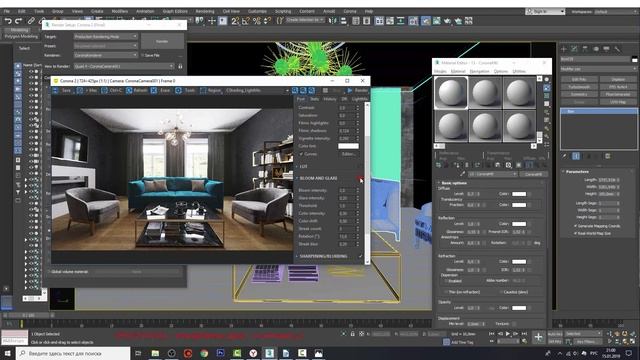Select the Link tool chain icon
This screenshot has width=640, height=360.
(31, 21)
